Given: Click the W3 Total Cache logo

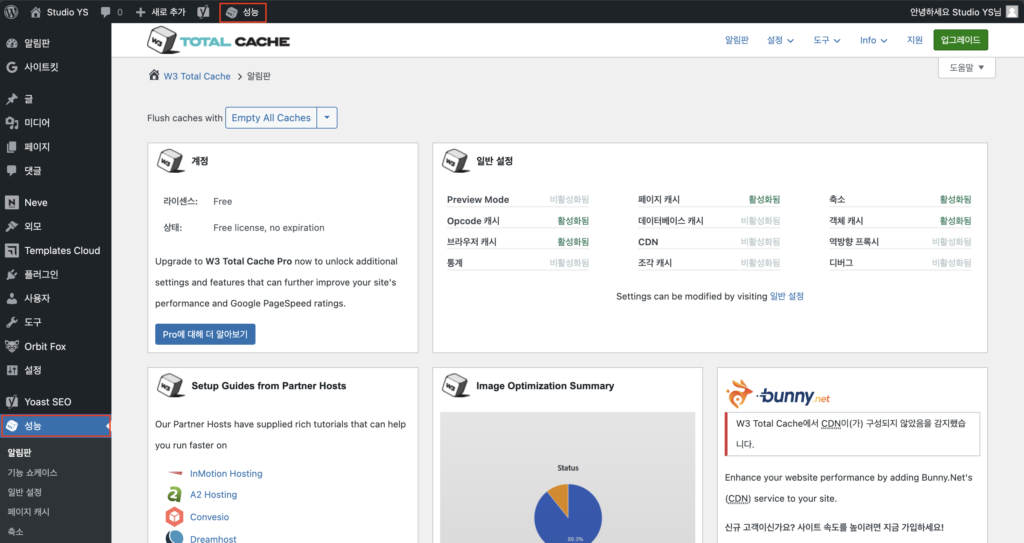Looking at the screenshot, I should (218, 41).
